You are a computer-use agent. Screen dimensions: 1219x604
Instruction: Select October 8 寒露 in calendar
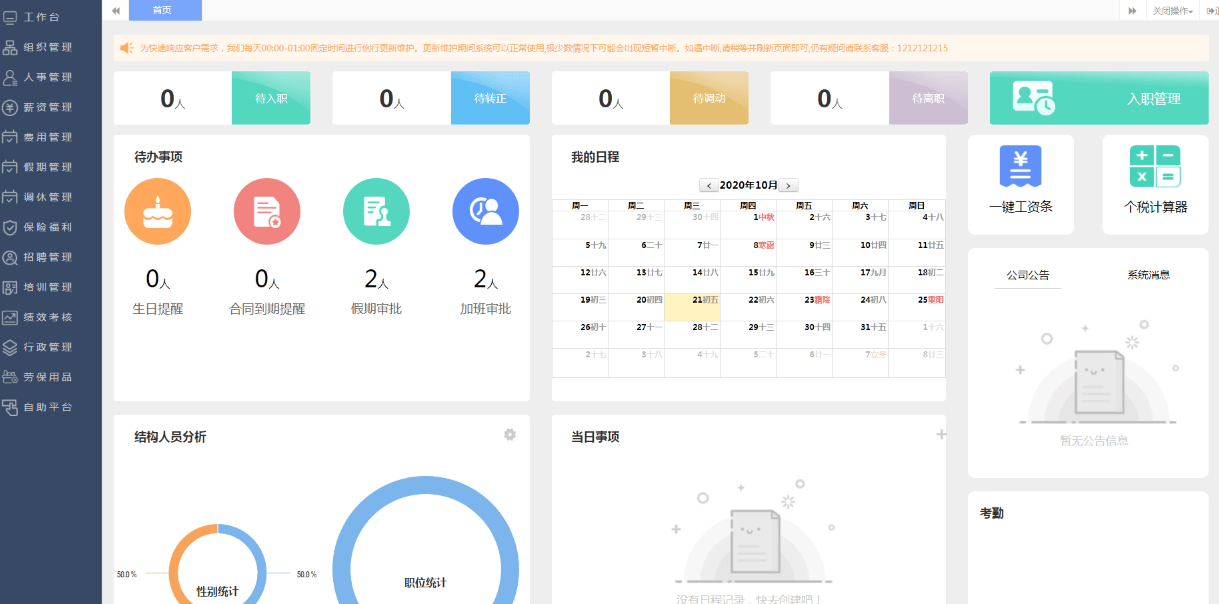(748, 252)
